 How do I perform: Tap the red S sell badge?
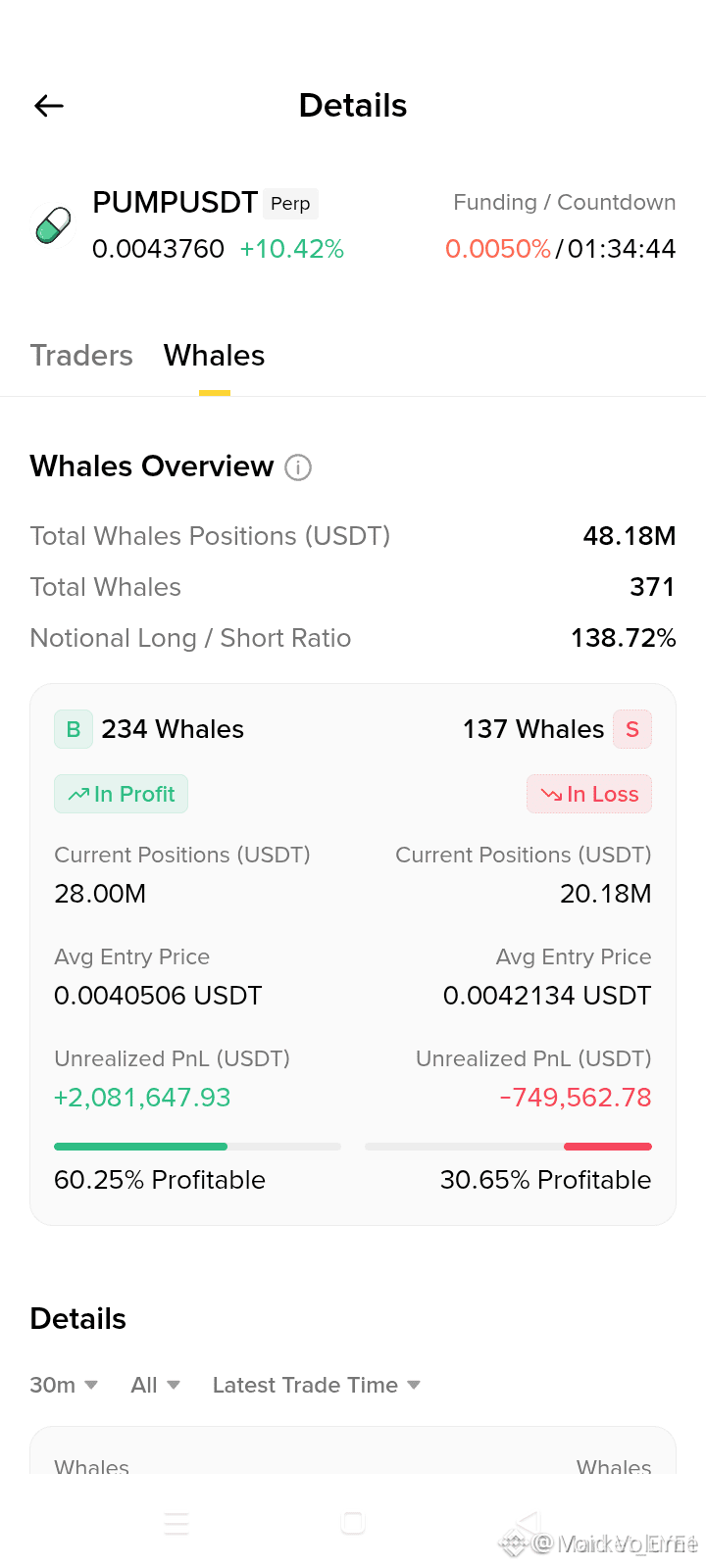632,729
